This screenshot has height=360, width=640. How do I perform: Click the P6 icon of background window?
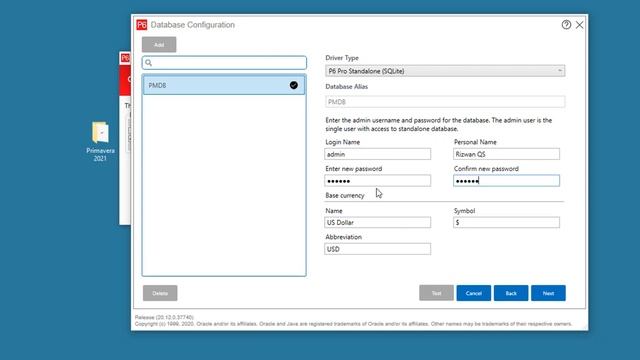tap(125, 58)
